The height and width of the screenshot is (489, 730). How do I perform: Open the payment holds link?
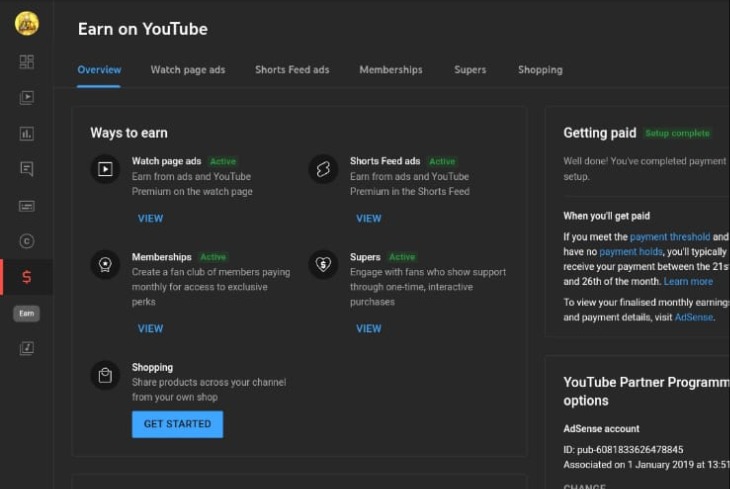(630, 251)
